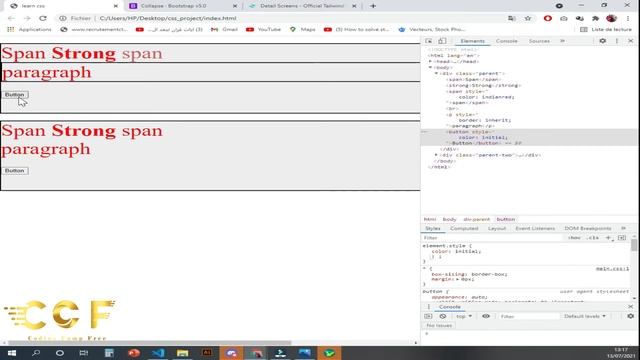Clear the console icon
Screen dimensions: 640x360
443,316
